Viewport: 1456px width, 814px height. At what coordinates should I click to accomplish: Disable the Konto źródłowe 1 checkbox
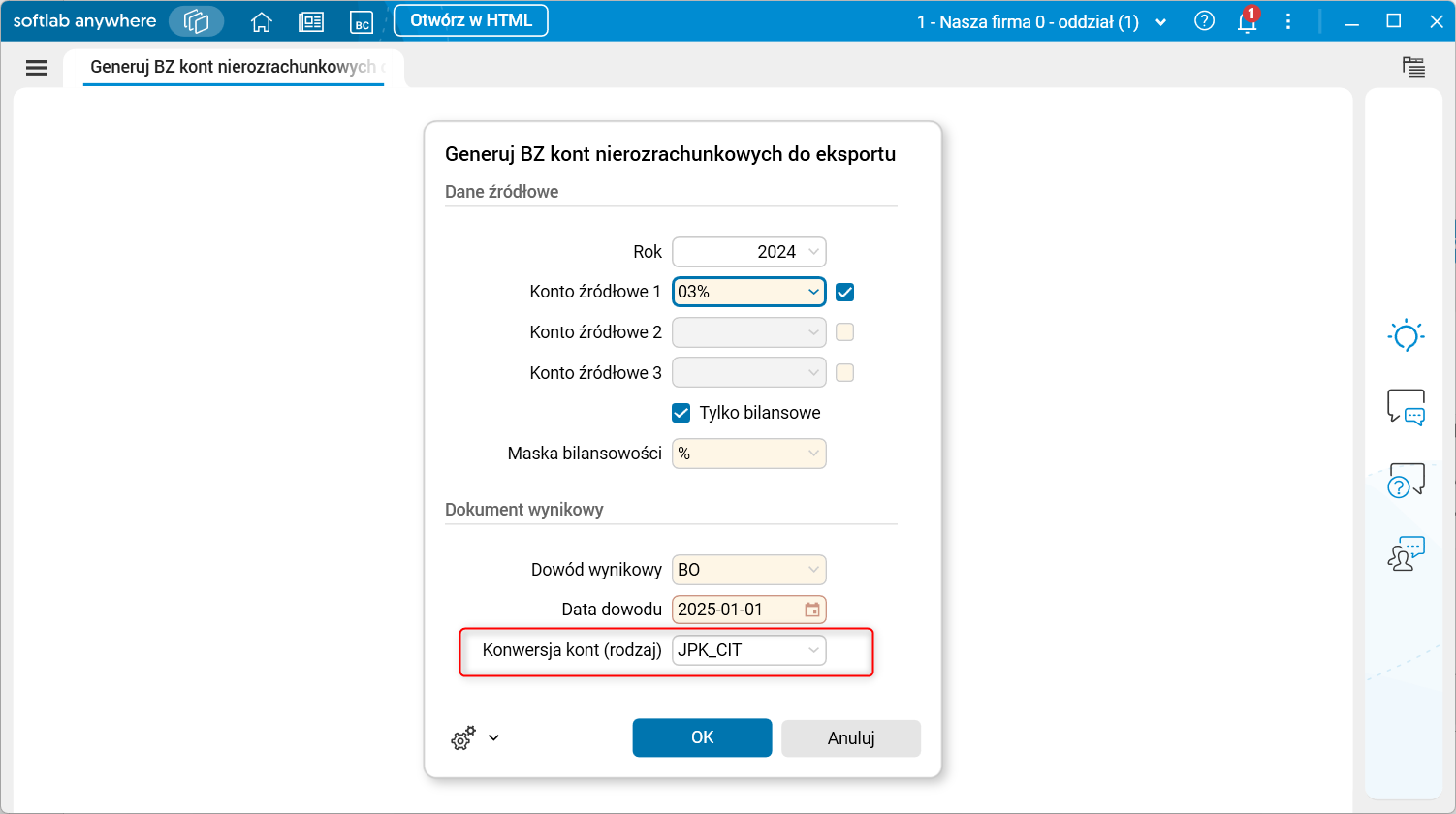tap(843, 291)
